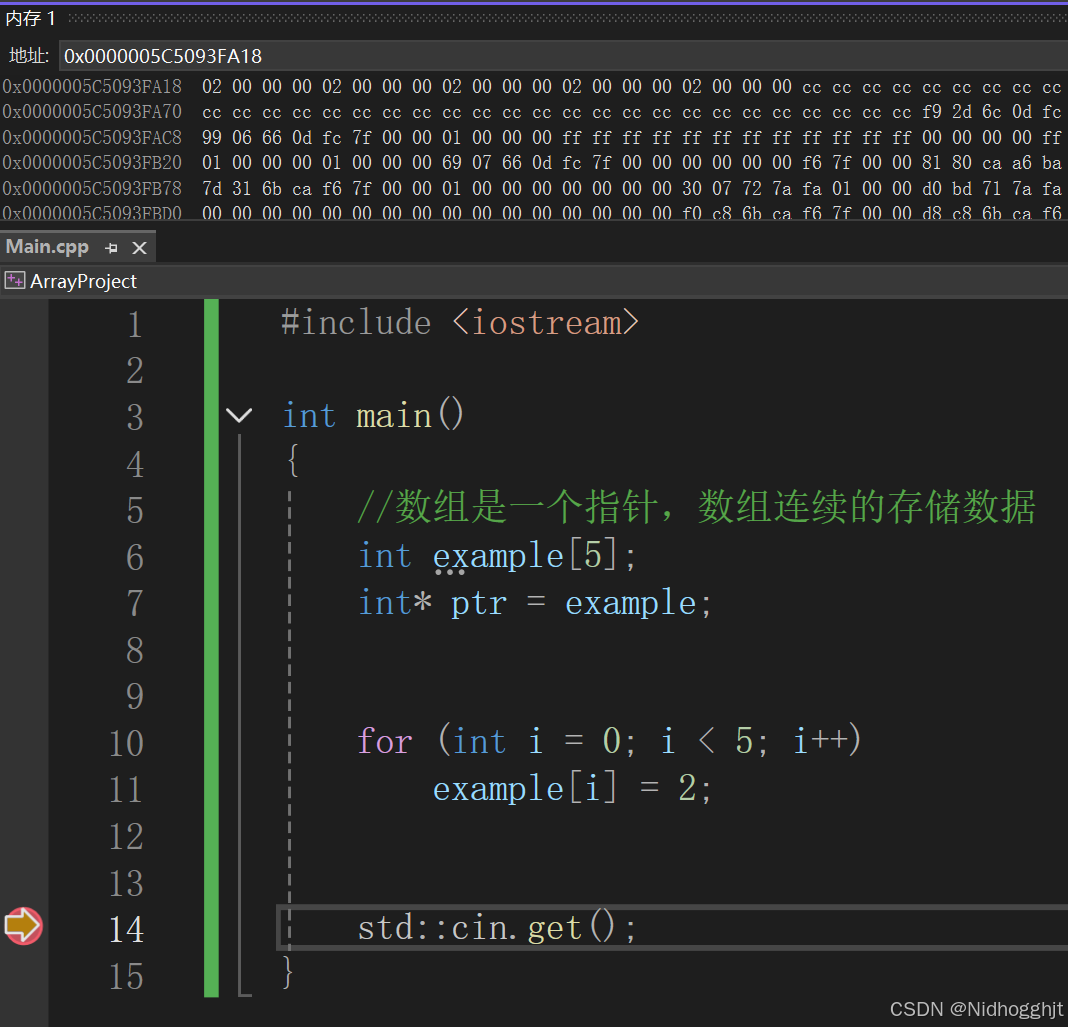Click the 'i++' increment on line 10
Image resolution: width=1068 pixels, height=1027 pixels.
pos(821,741)
